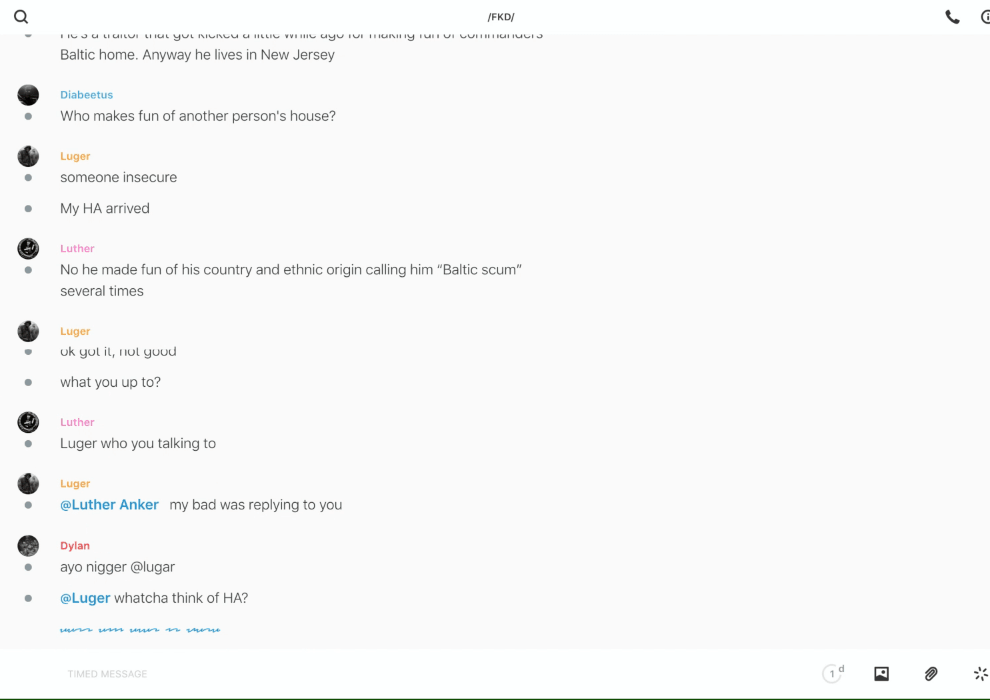Click Dylan's profile avatar
The image size is (990, 700).
point(28,546)
